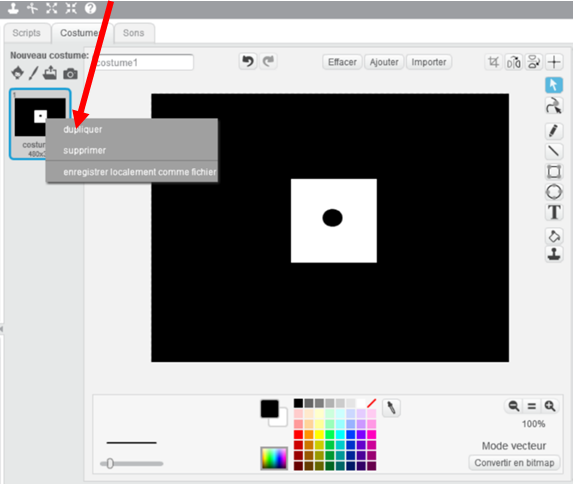This screenshot has height=484, width=573.
Task: Set costume center crosshair icon
Action: (554, 62)
